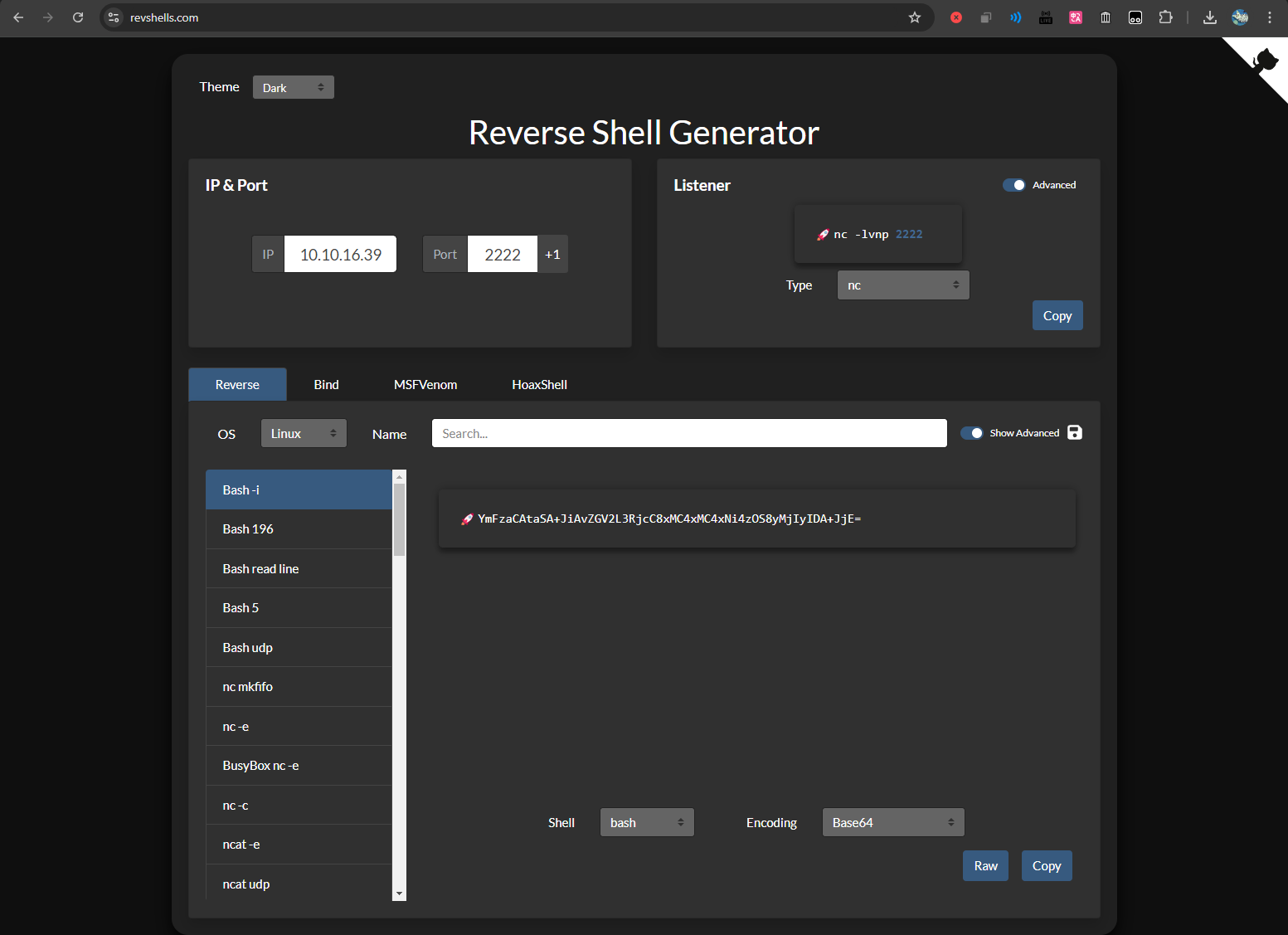This screenshot has height=935, width=1288.
Task: Open the Encoding dropdown set to Base64
Action: tap(893, 822)
